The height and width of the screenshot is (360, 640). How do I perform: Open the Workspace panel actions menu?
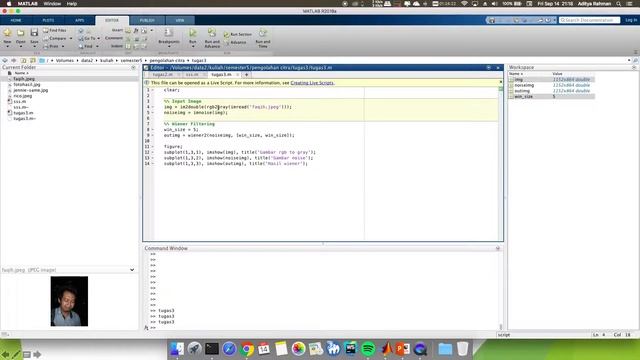coord(634,67)
